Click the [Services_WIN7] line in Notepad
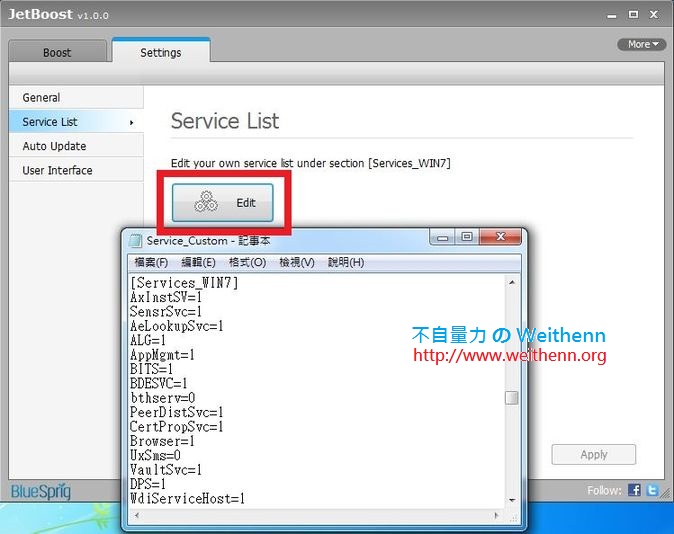The width and height of the screenshot is (674, 534). (x=184, y=283)
